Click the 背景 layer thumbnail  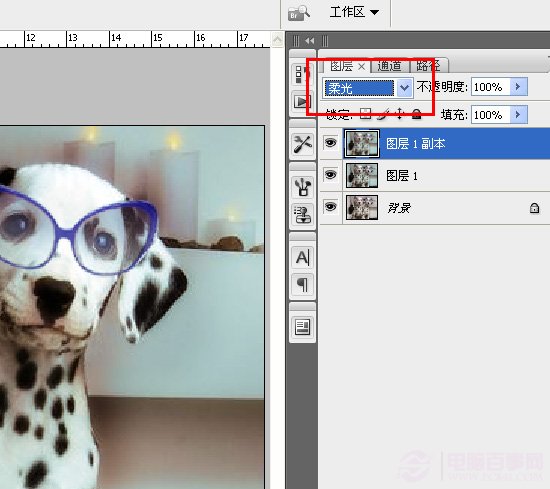(x=362, y=208)
